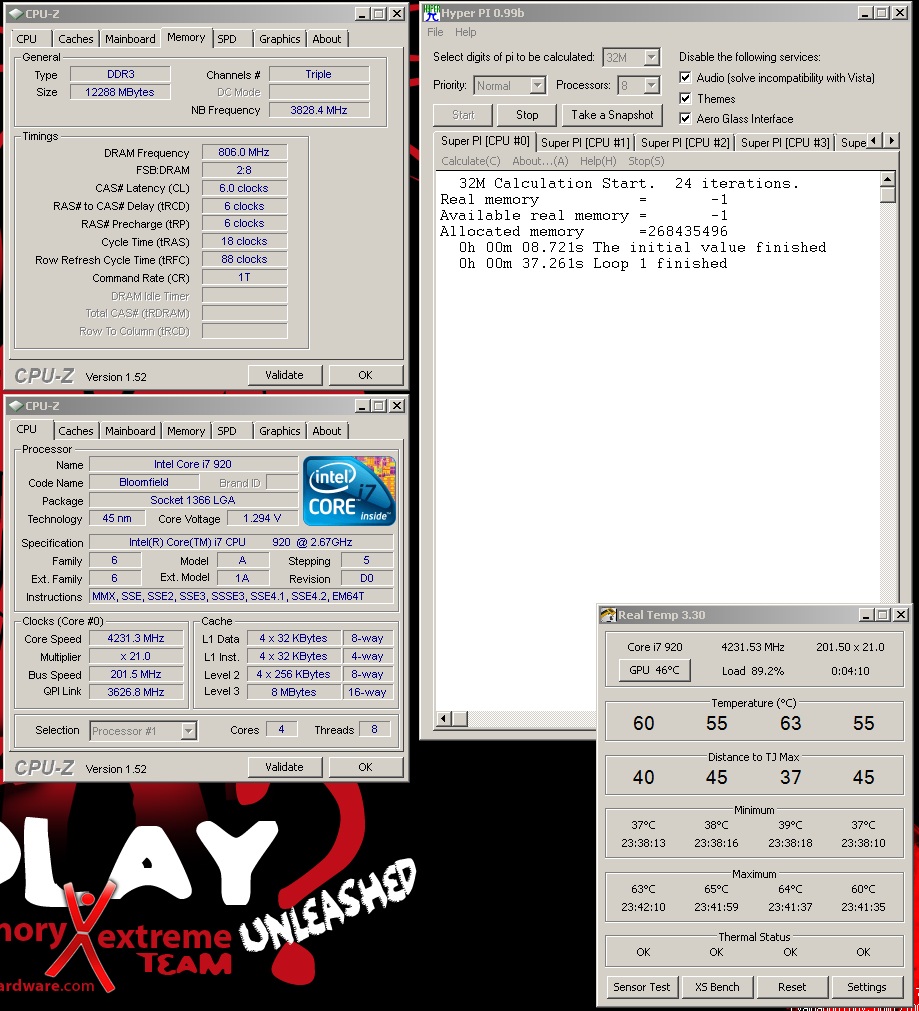Click the NB Frequency 3828.4 MHz value
This screenshot has height=1011, width=919.
pyautogui.click(x=319, y=110)
